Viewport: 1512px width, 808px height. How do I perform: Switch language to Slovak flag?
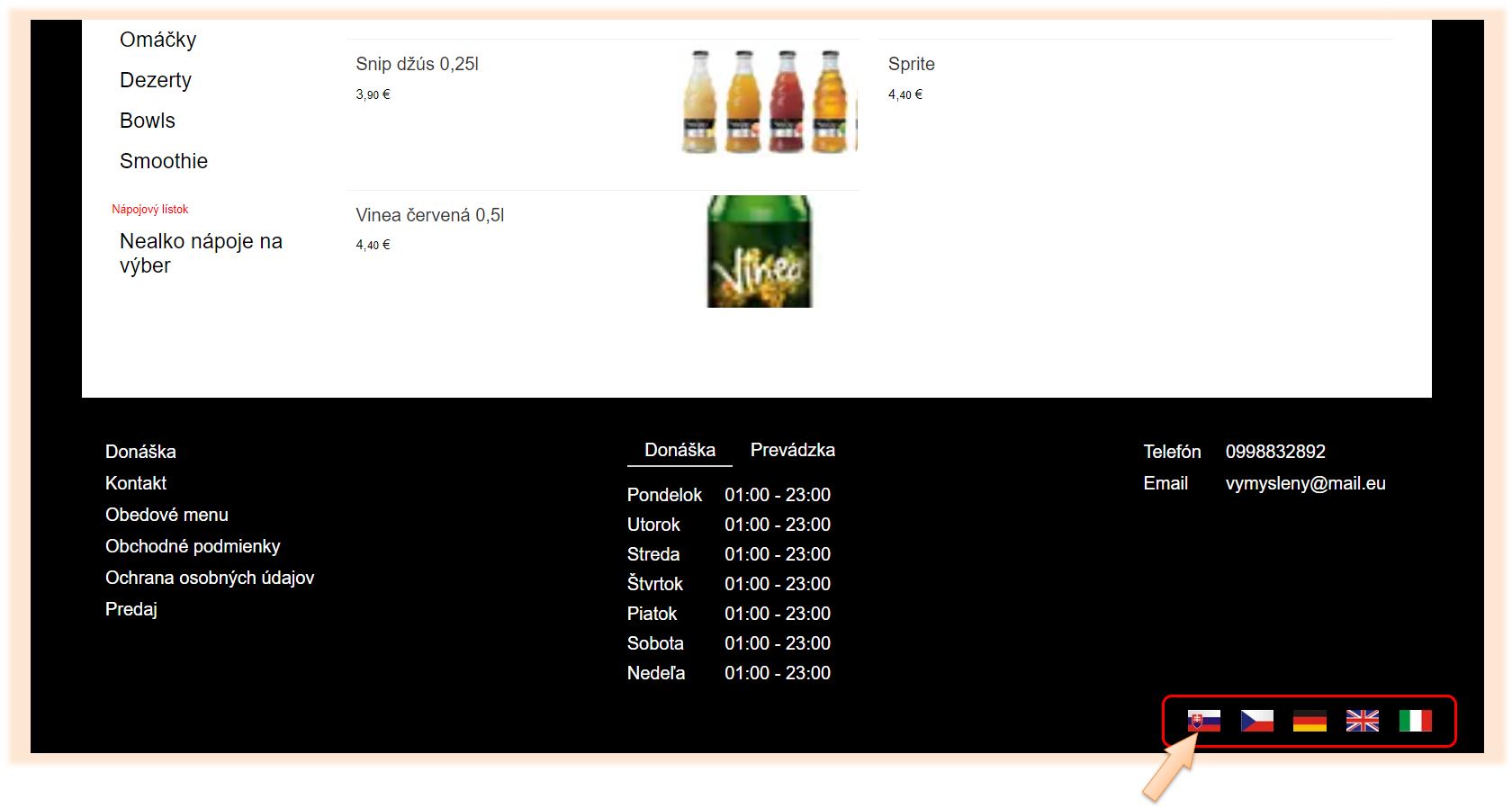click(1204, 721)
